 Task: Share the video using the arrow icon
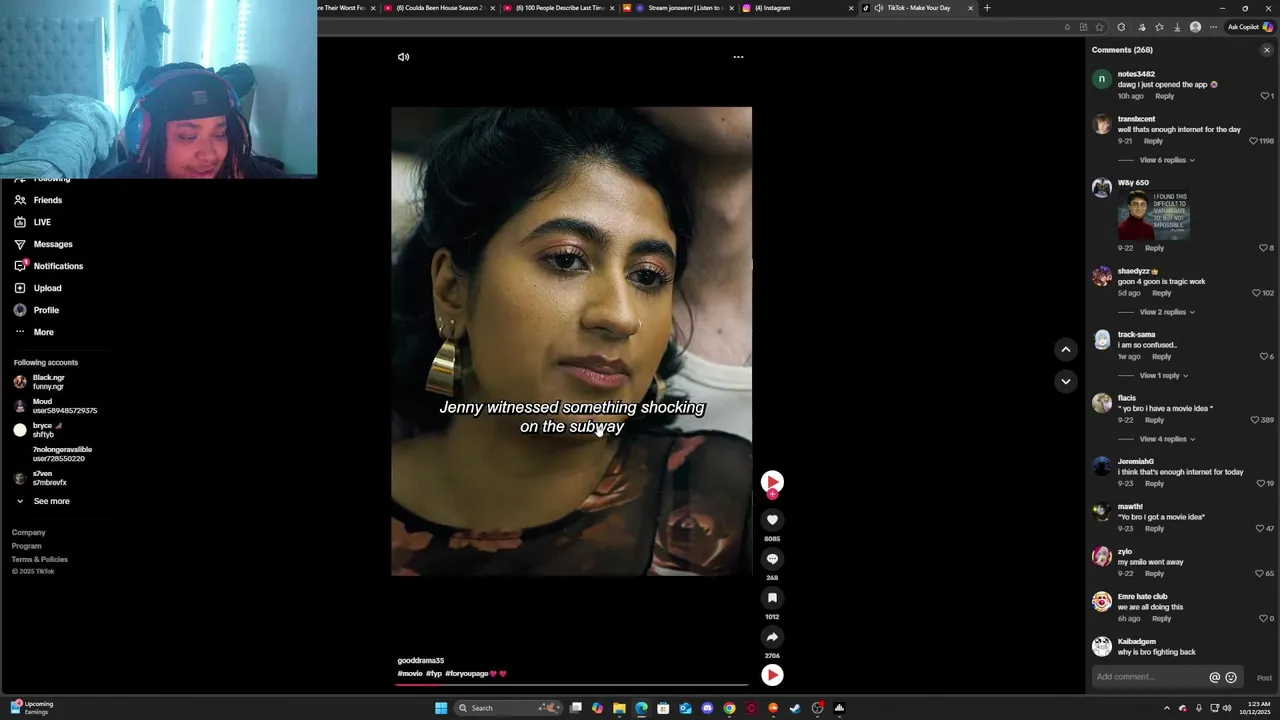(772, 637)
